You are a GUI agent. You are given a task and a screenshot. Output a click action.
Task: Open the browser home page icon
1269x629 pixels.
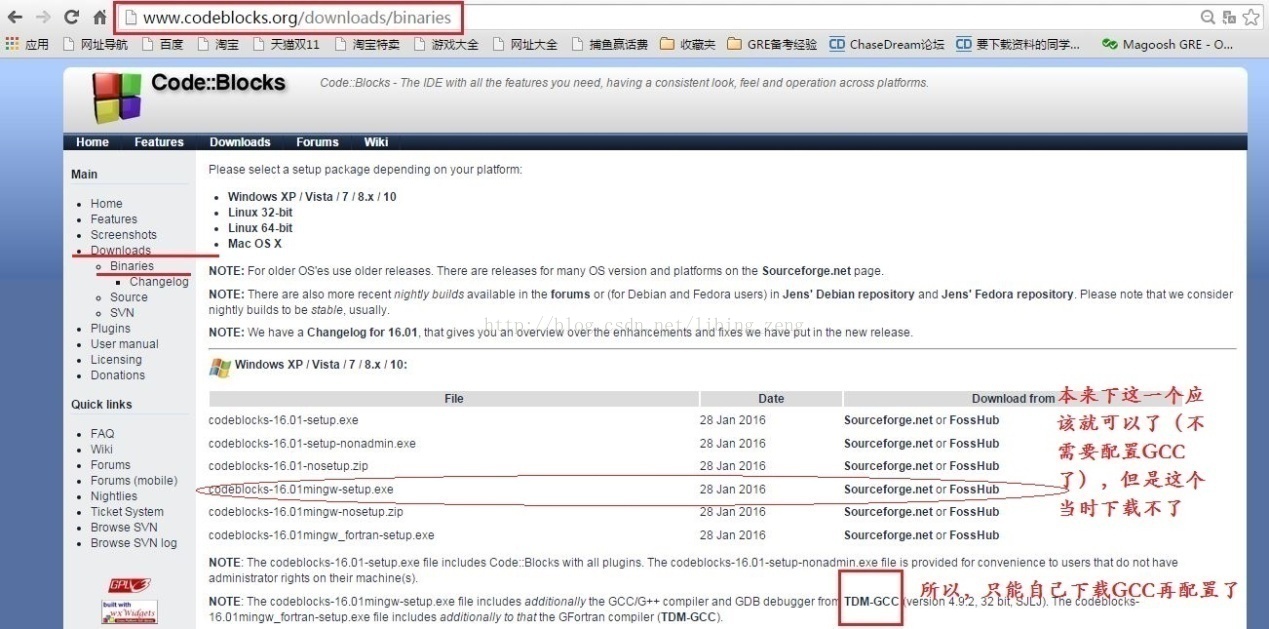pos(99,17)
